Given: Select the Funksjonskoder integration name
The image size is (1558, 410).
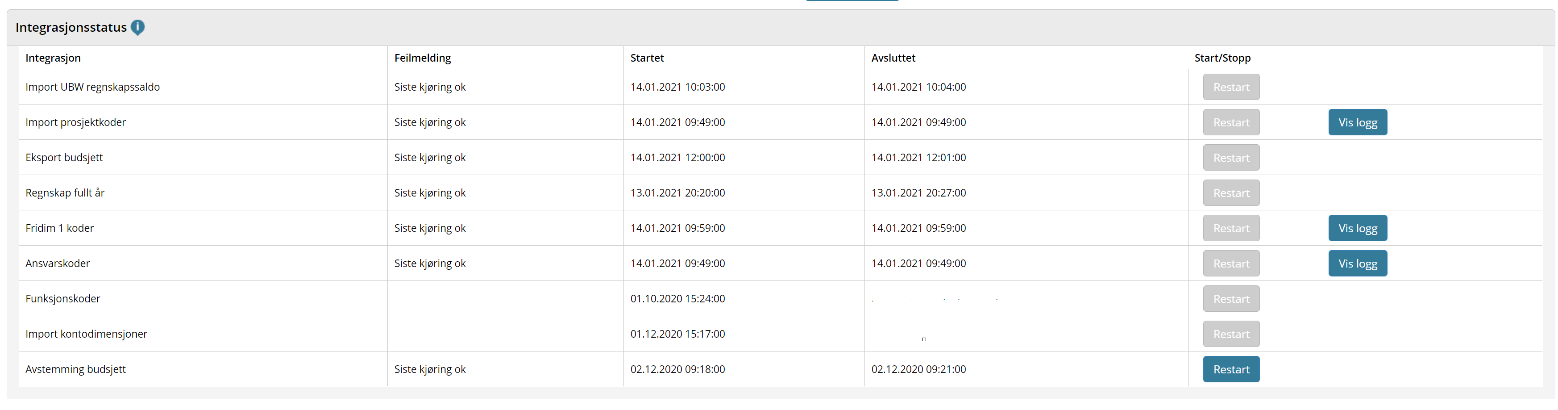Looking at the screenshot, I should pos(62,298).
